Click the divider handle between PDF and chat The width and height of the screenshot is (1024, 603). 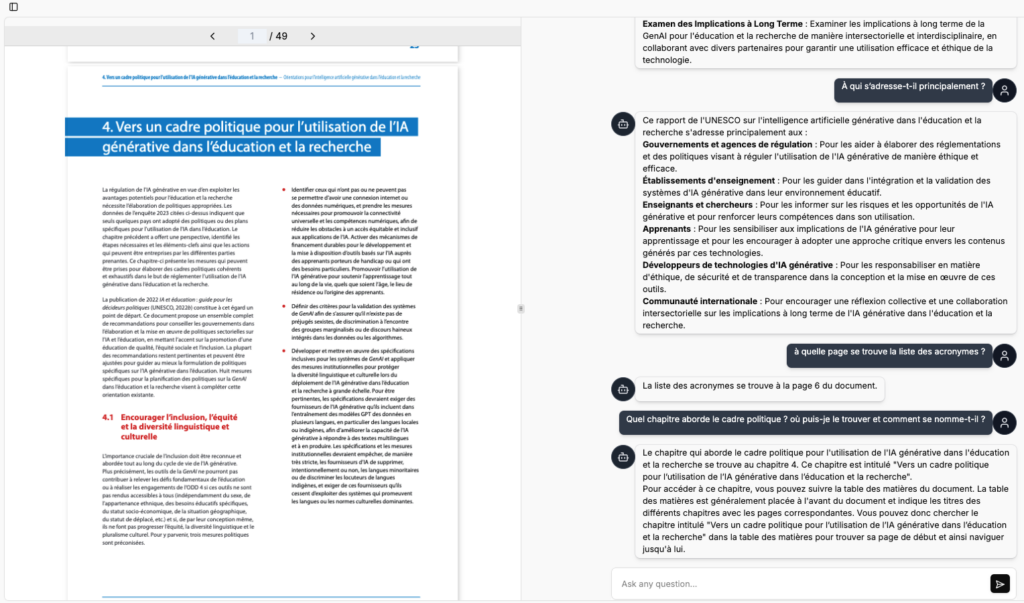click(x=519, y=309)
